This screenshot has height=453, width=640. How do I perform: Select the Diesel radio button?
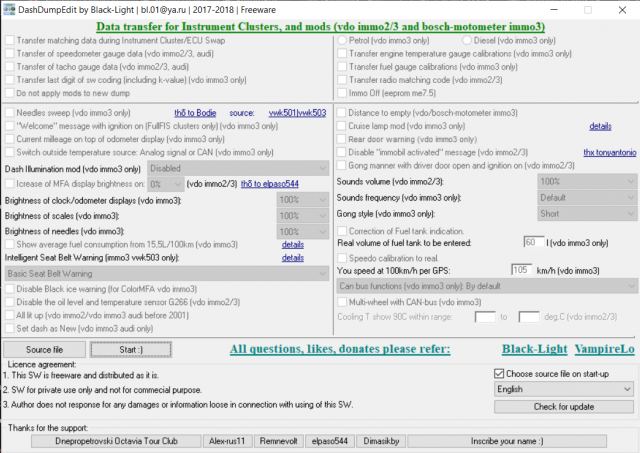click(x=466, y=41)
